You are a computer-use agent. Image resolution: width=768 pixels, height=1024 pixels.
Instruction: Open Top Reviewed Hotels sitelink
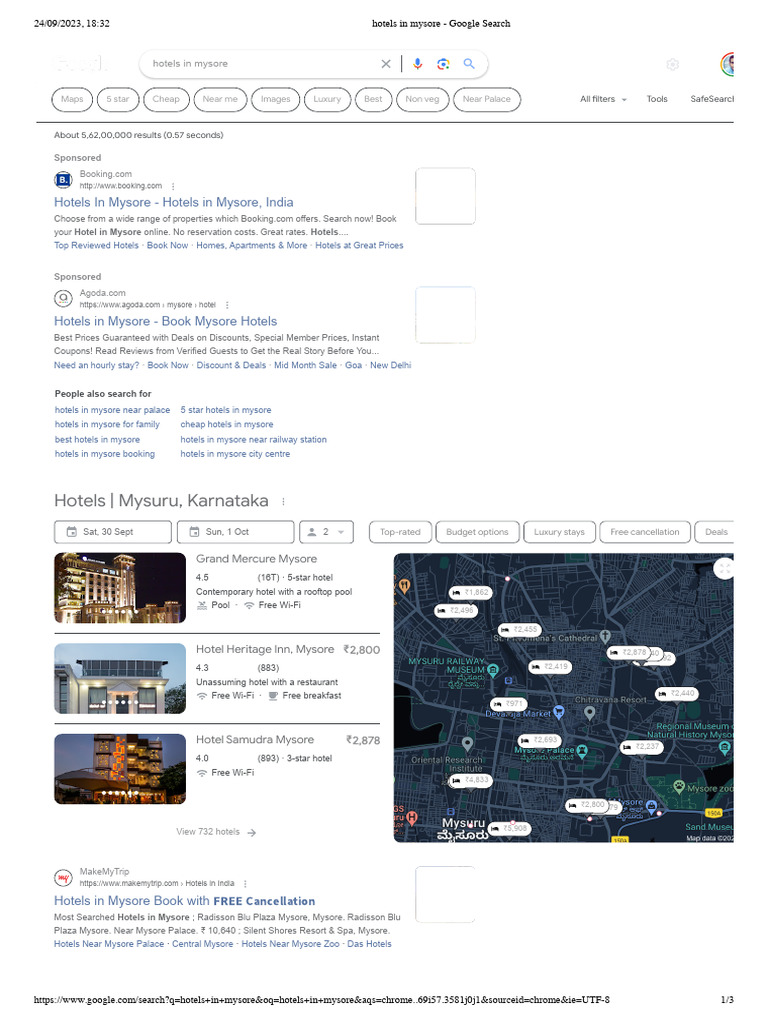[96, 246]
